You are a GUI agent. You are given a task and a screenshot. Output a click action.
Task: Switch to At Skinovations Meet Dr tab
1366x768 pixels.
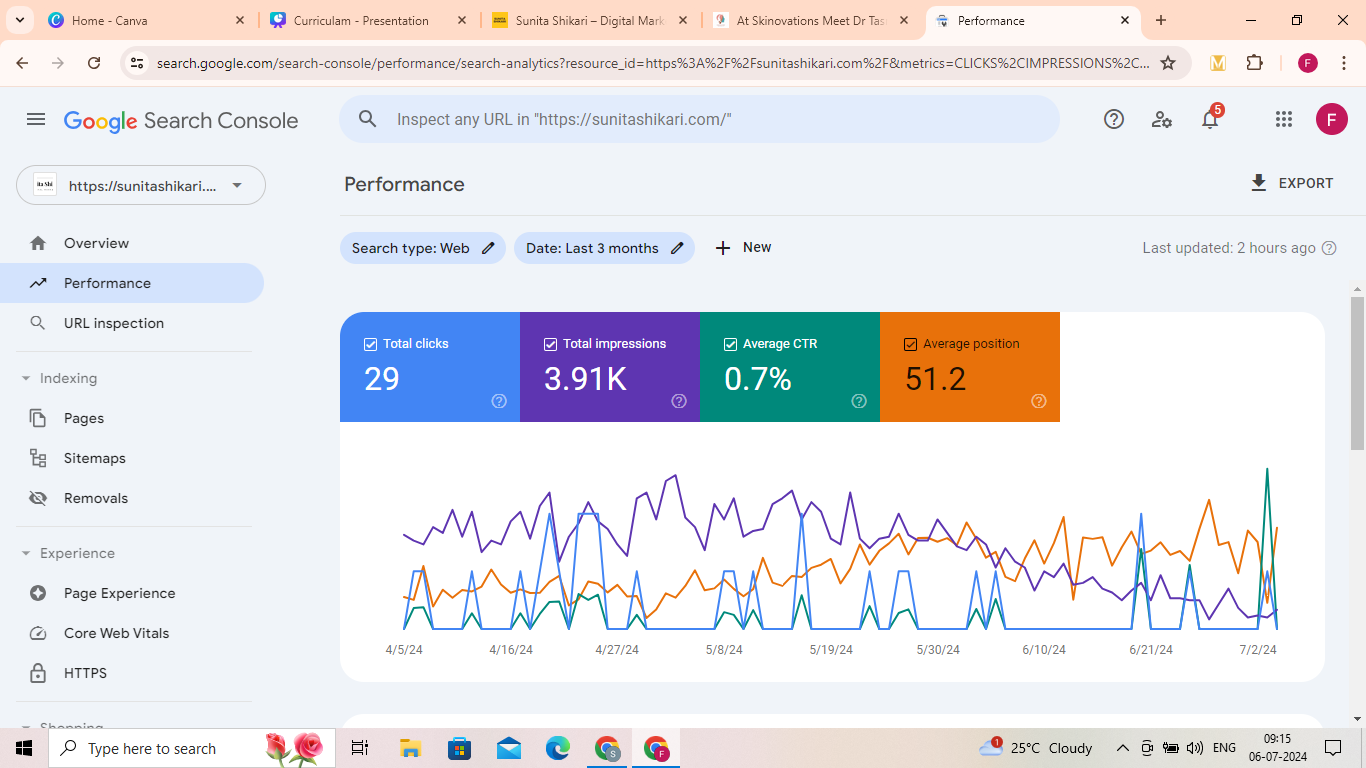812,20
